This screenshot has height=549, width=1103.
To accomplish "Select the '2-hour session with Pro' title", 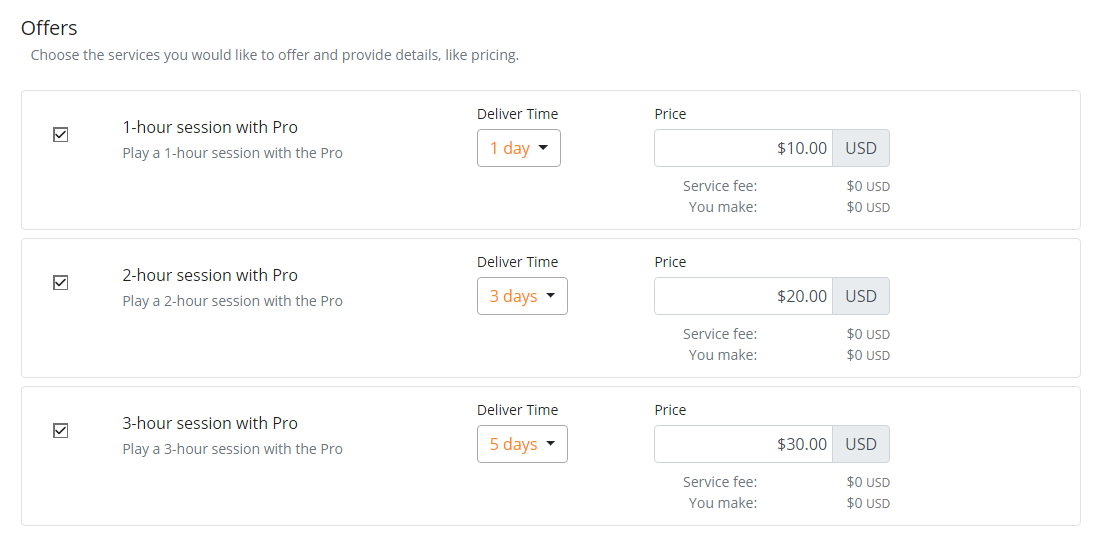I will pyautogui.click(x=210, y=275).
